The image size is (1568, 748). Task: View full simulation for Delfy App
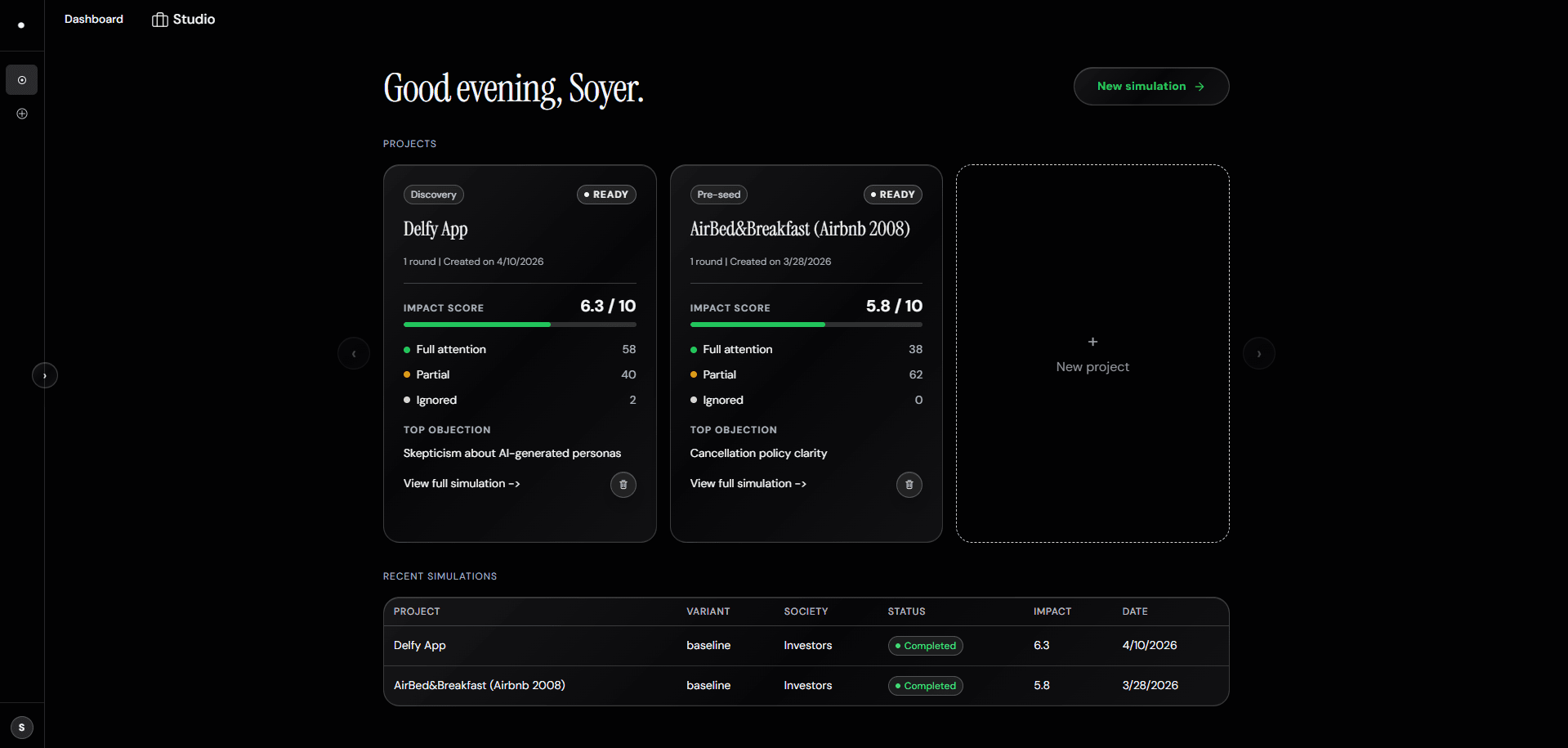(462, 484)
